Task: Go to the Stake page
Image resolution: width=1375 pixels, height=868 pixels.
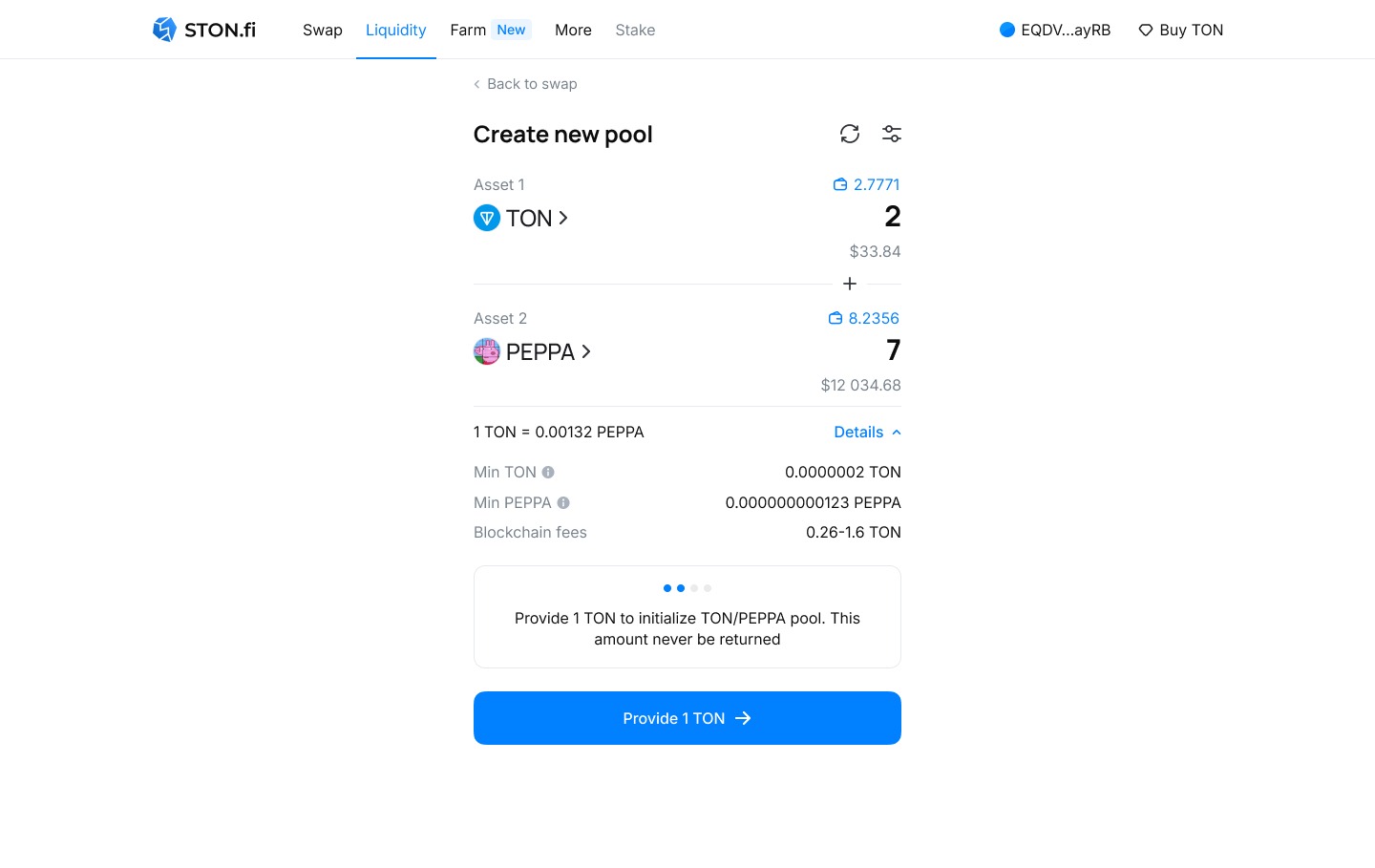Action: coord(635,30)
